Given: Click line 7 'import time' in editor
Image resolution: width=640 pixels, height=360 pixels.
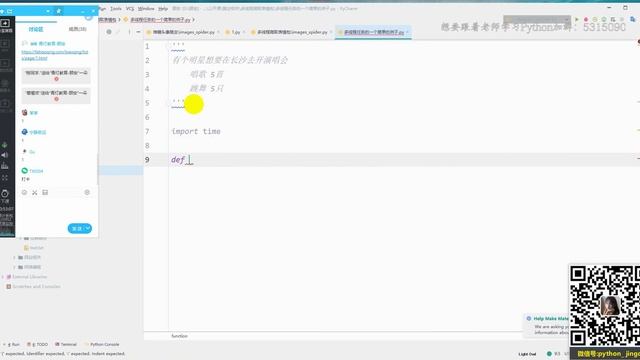Looking at the screenshot, I should [x=196, y=131].
